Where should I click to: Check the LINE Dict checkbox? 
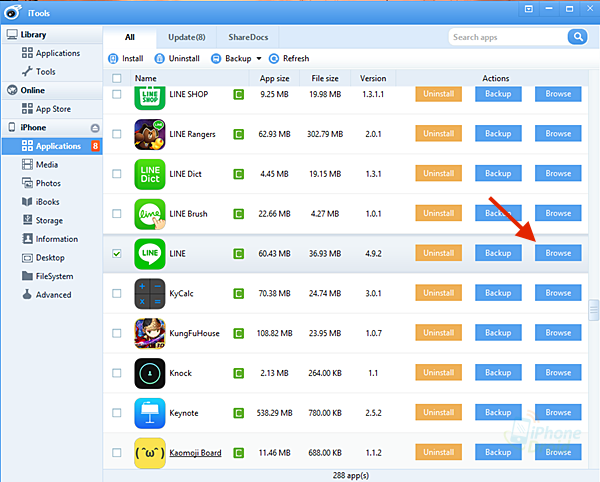117,174
